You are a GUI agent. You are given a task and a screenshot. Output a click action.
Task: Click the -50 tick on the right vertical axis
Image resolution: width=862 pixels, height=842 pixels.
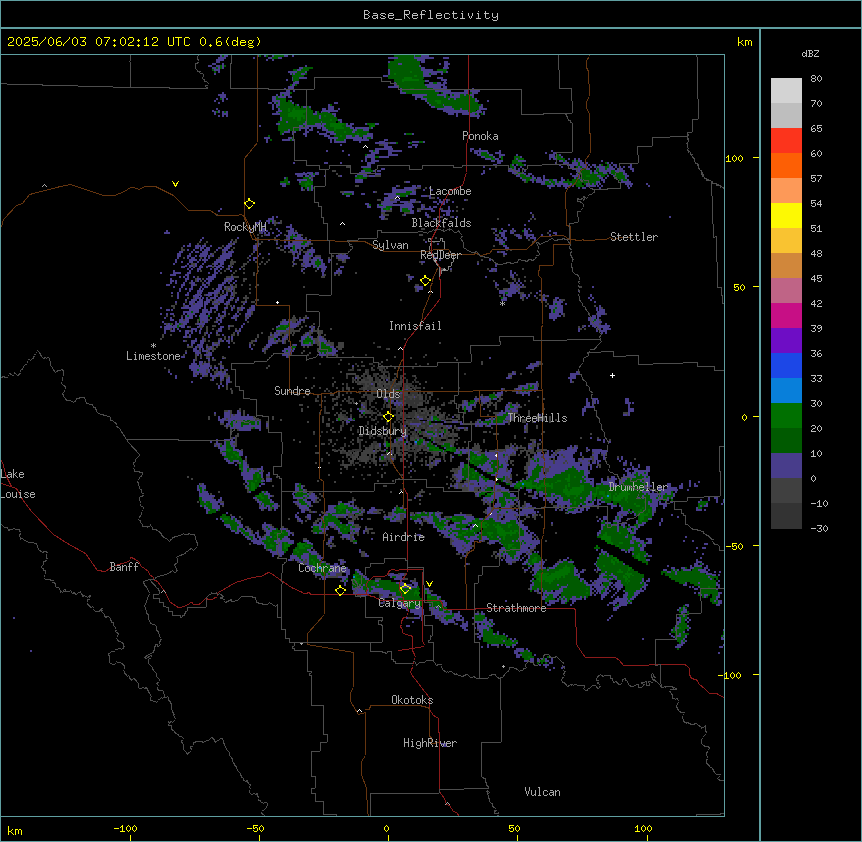pos(735,546)
